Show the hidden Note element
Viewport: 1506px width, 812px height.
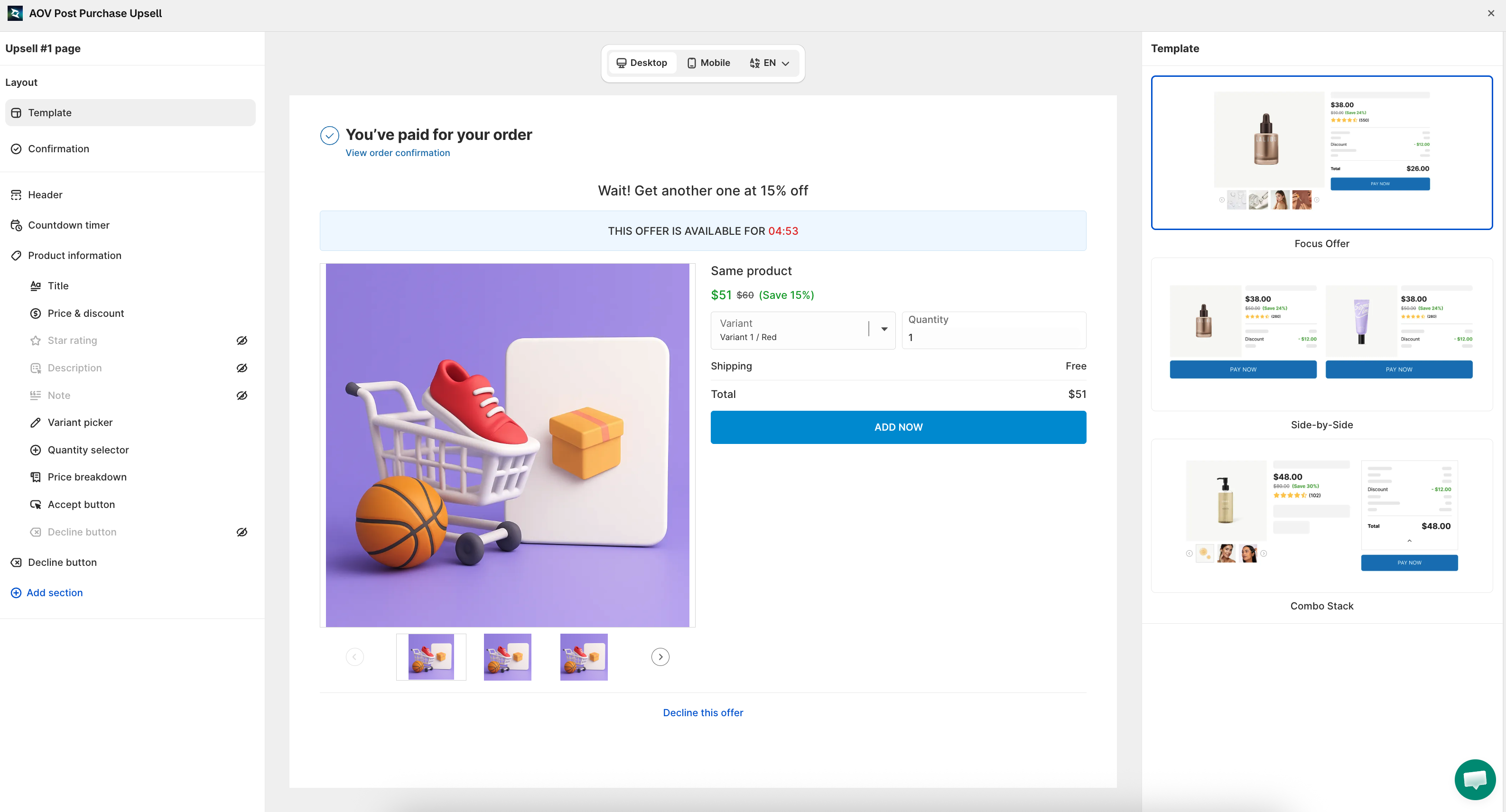click(x=242, y=395)
